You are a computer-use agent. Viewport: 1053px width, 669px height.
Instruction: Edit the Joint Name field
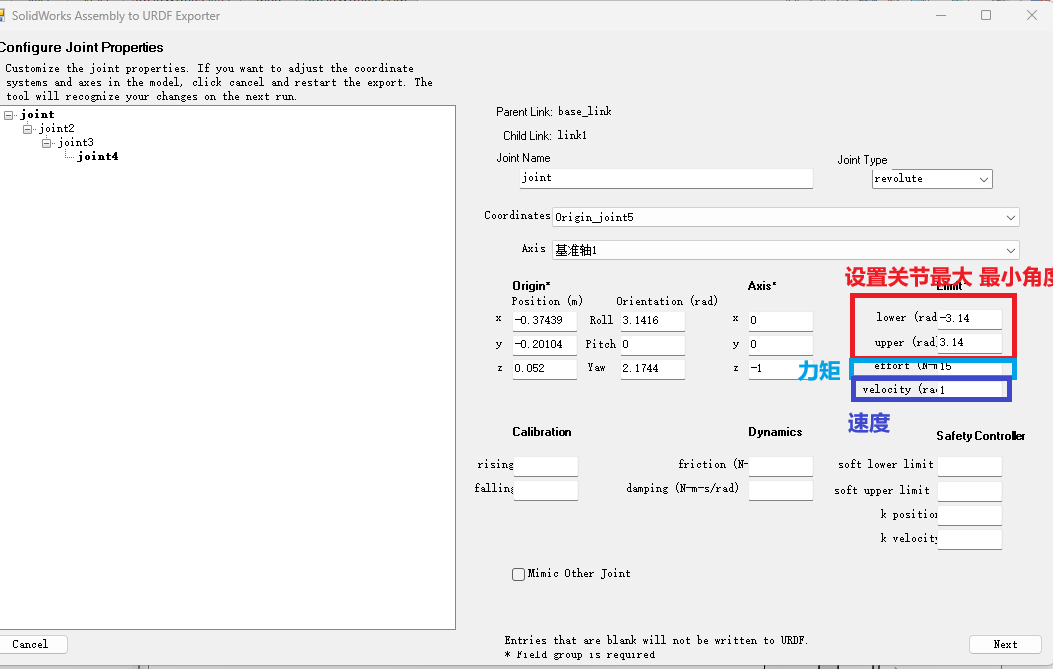(666, 178)
